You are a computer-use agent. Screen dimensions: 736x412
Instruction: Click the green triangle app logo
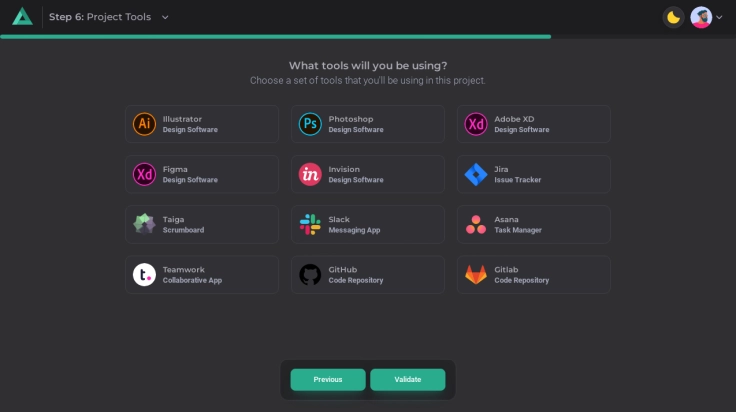click(22, 17)
